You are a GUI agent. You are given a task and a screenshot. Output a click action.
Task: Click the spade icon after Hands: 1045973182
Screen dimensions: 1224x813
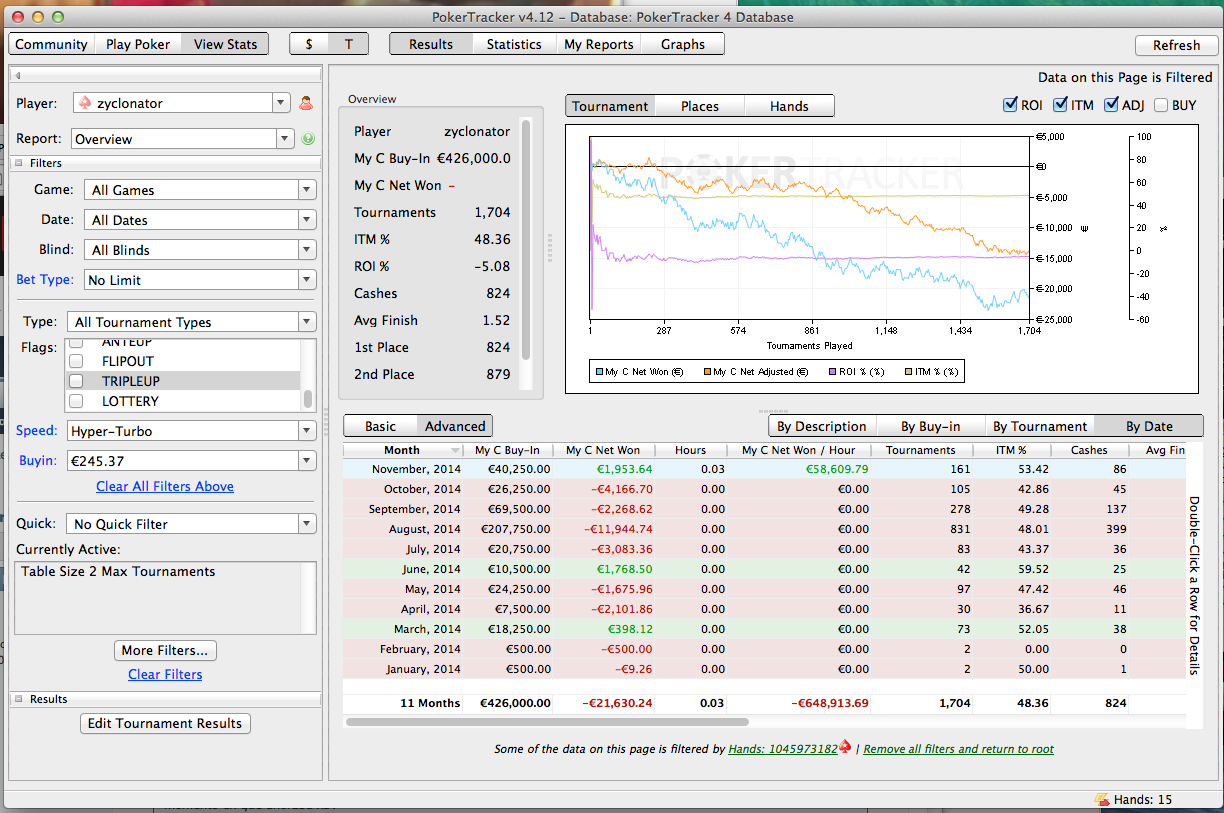pyautogui.click(x=845, y=747)
